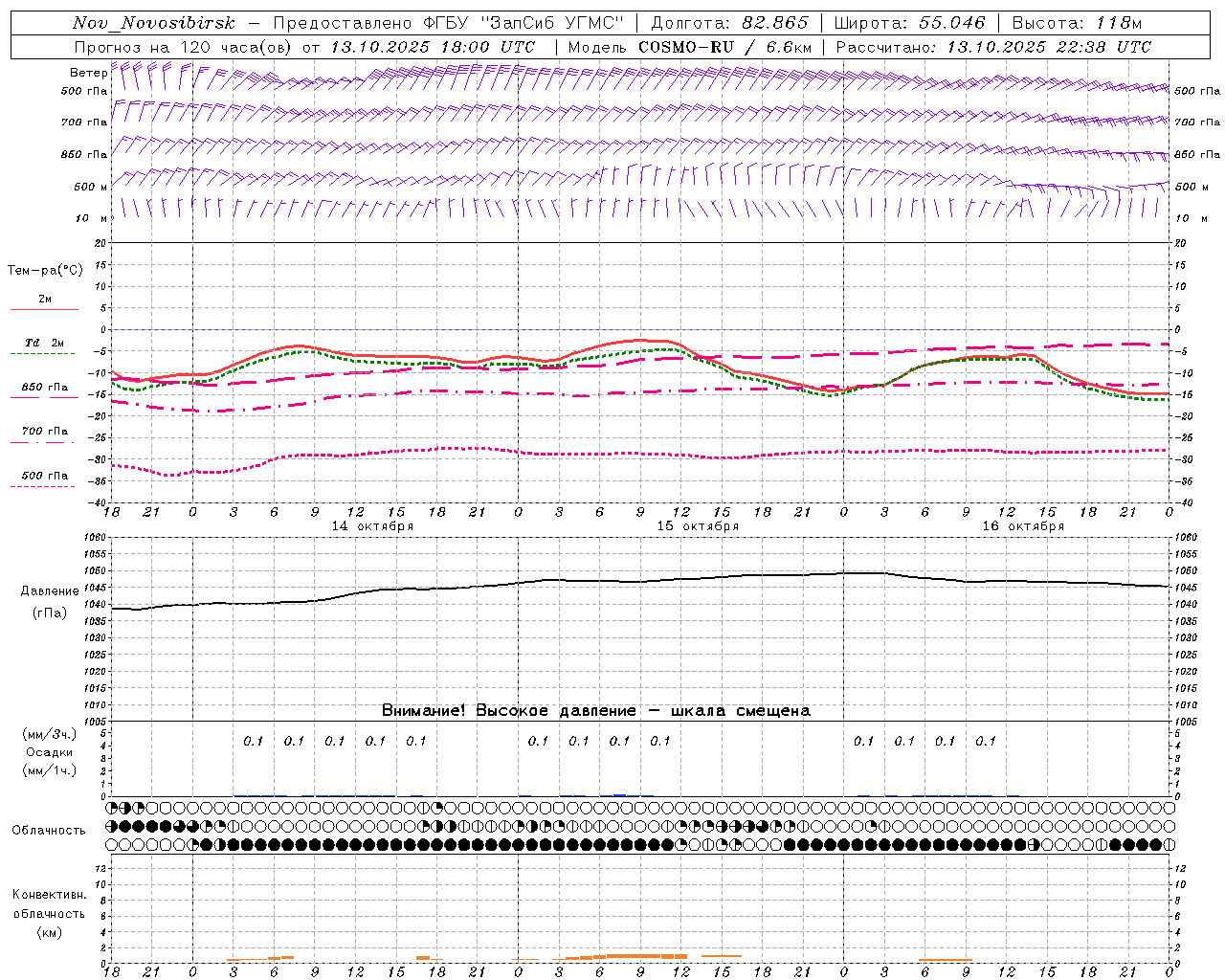Click the Модель COSMO-RU / 6.6км label
Image resolution: width=1225 pixels, height=980 pixels.
[690, 47]
